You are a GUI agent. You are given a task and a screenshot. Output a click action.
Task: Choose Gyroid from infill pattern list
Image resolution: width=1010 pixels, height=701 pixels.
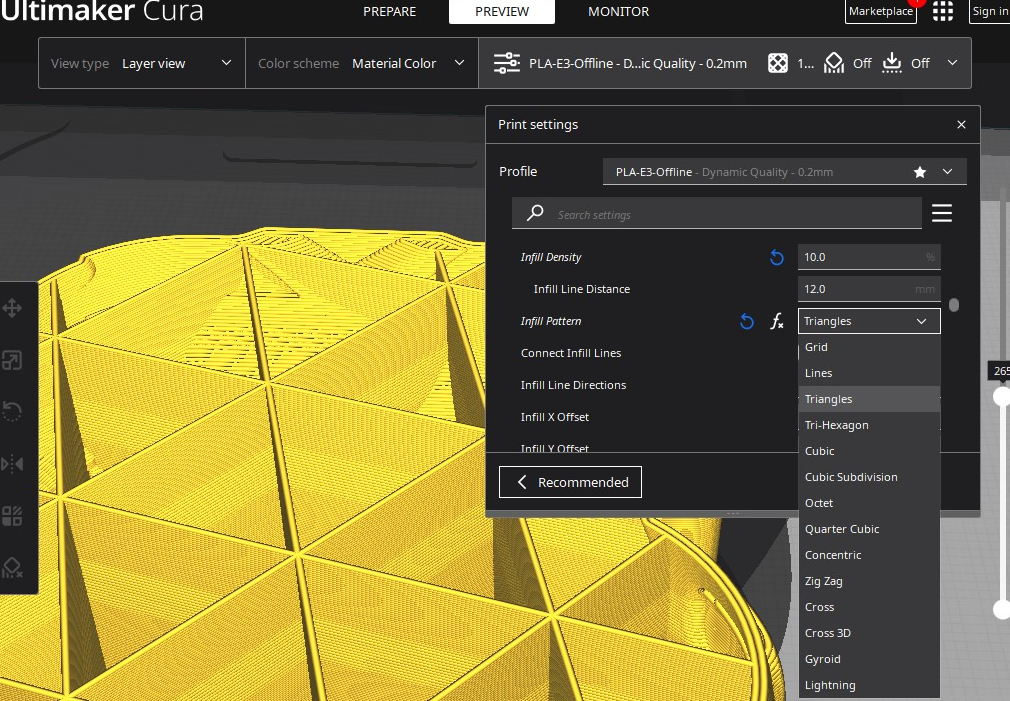823,659
